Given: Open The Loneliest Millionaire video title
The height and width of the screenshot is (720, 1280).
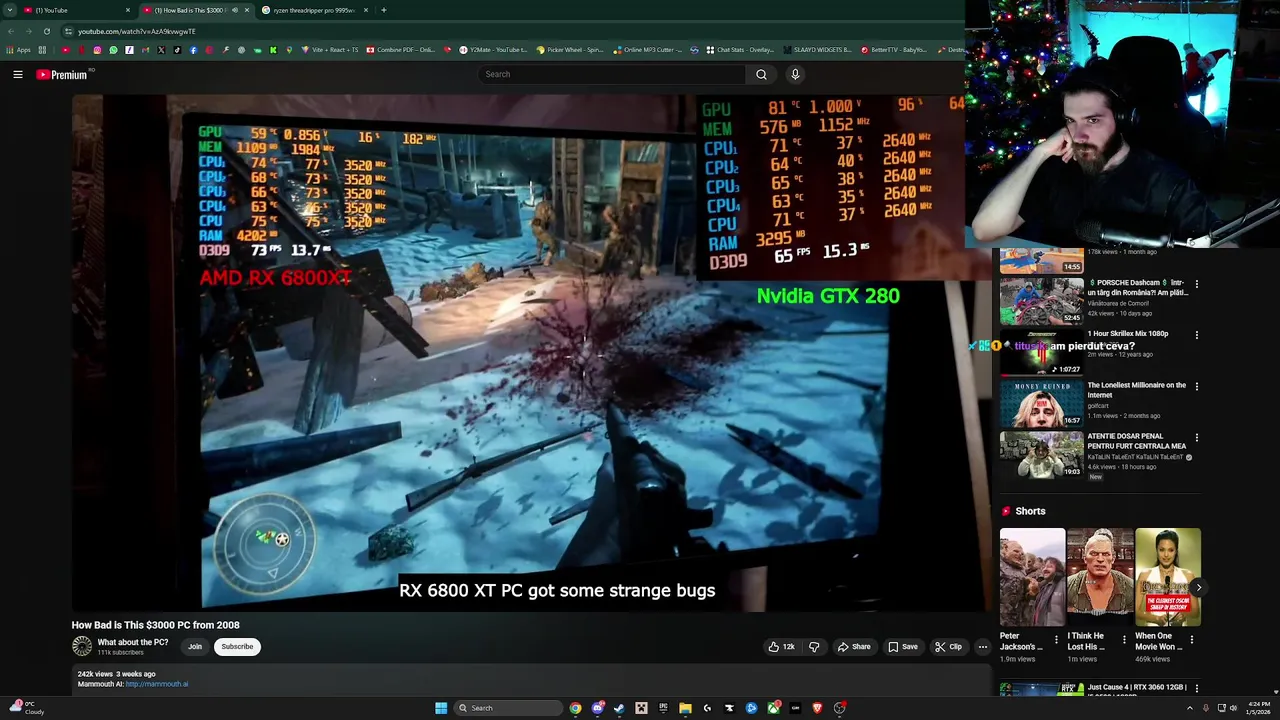Looking at the screenshot, I should click(1136, 389).
